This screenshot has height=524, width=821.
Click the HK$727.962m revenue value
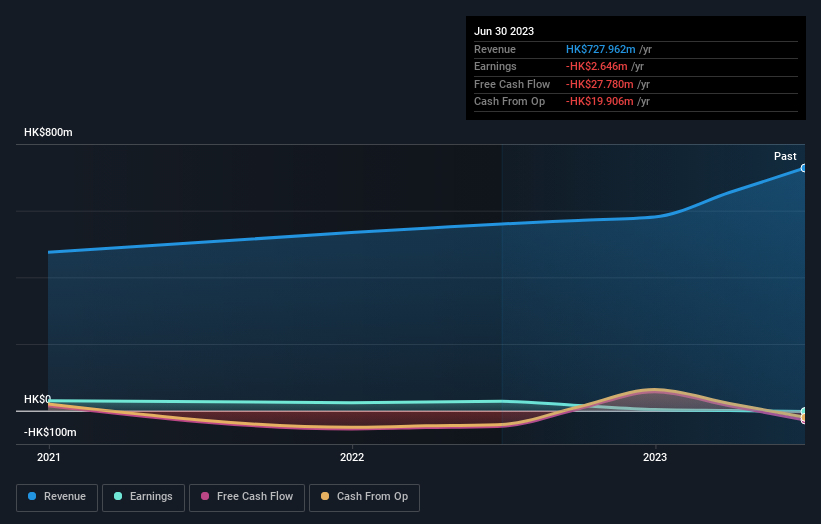[601, 49]
